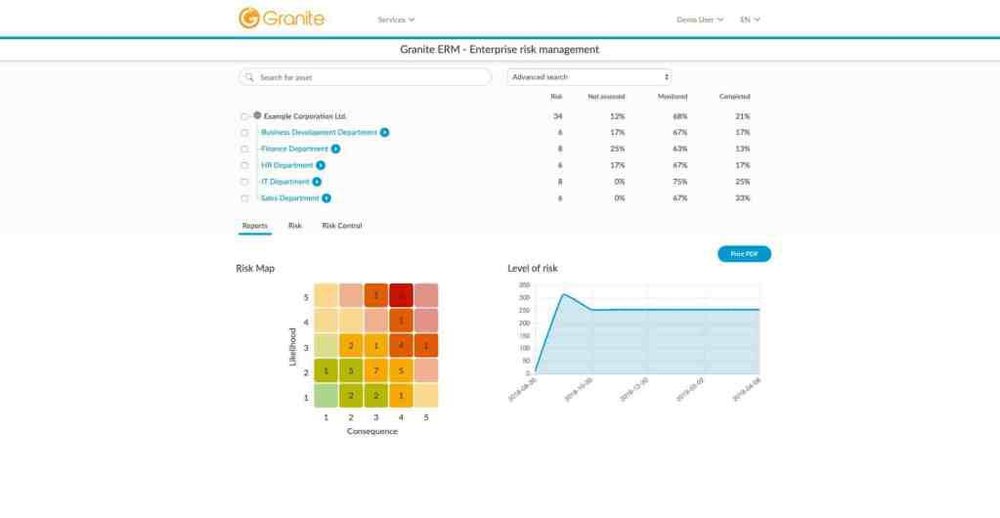Click arrow icon next to Sales Department
1000x518 pixels.
coord(326,198)
